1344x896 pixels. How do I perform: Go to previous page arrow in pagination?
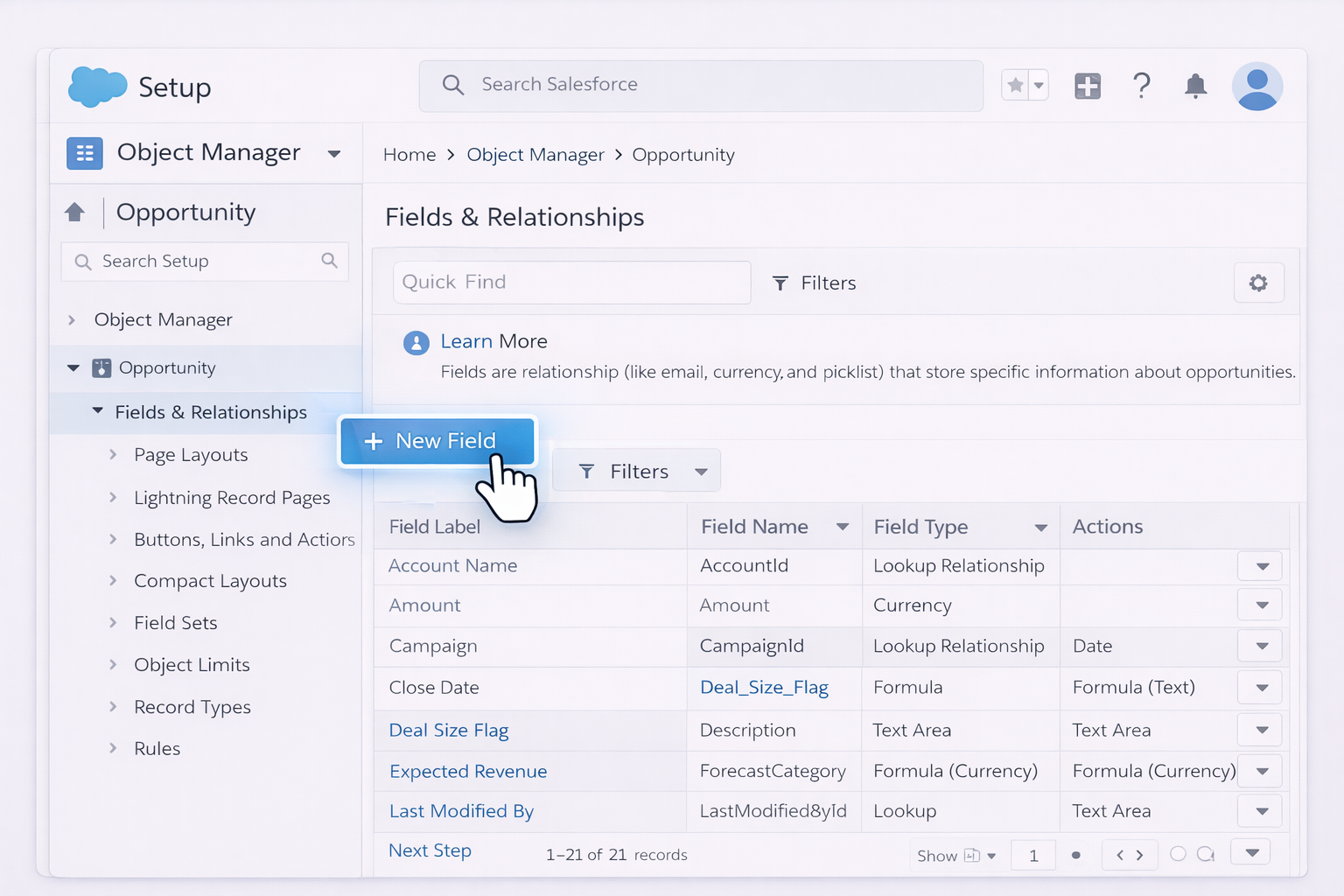point(1120,855)
